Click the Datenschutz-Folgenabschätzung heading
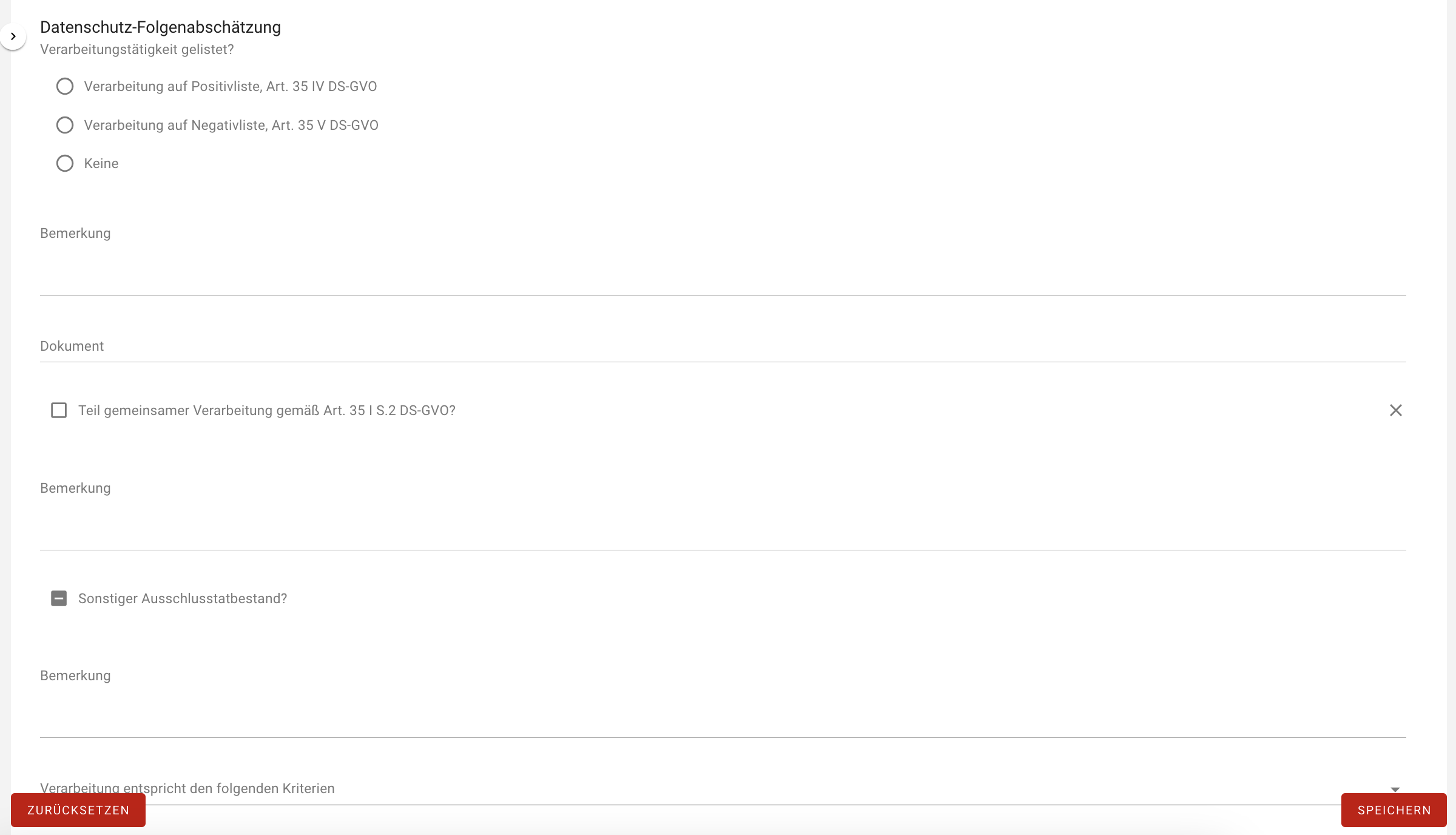The height and width of the screenshot is (835, 1456). pos(161,27)
